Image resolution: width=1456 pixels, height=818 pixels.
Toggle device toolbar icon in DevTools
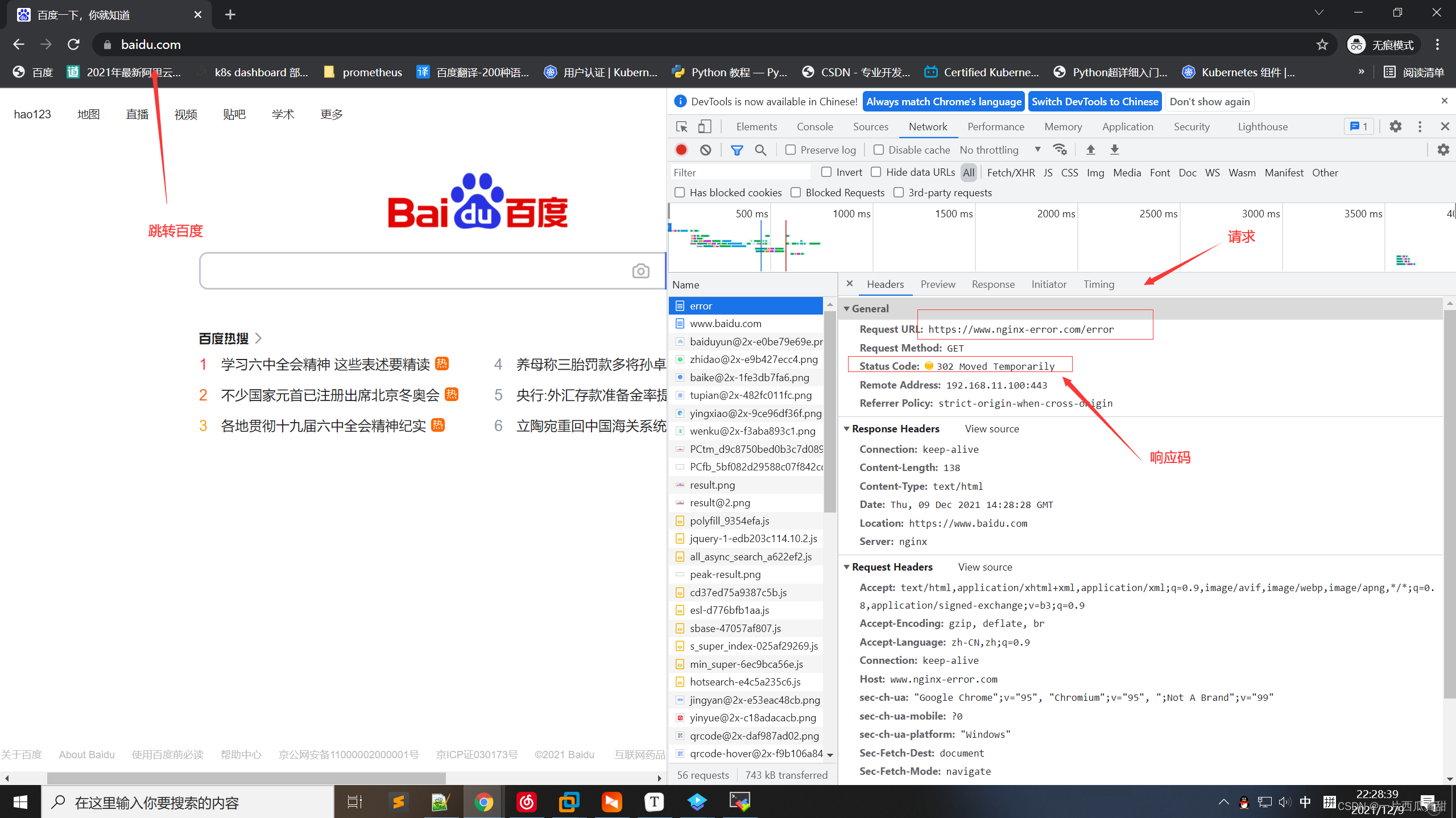705,126
